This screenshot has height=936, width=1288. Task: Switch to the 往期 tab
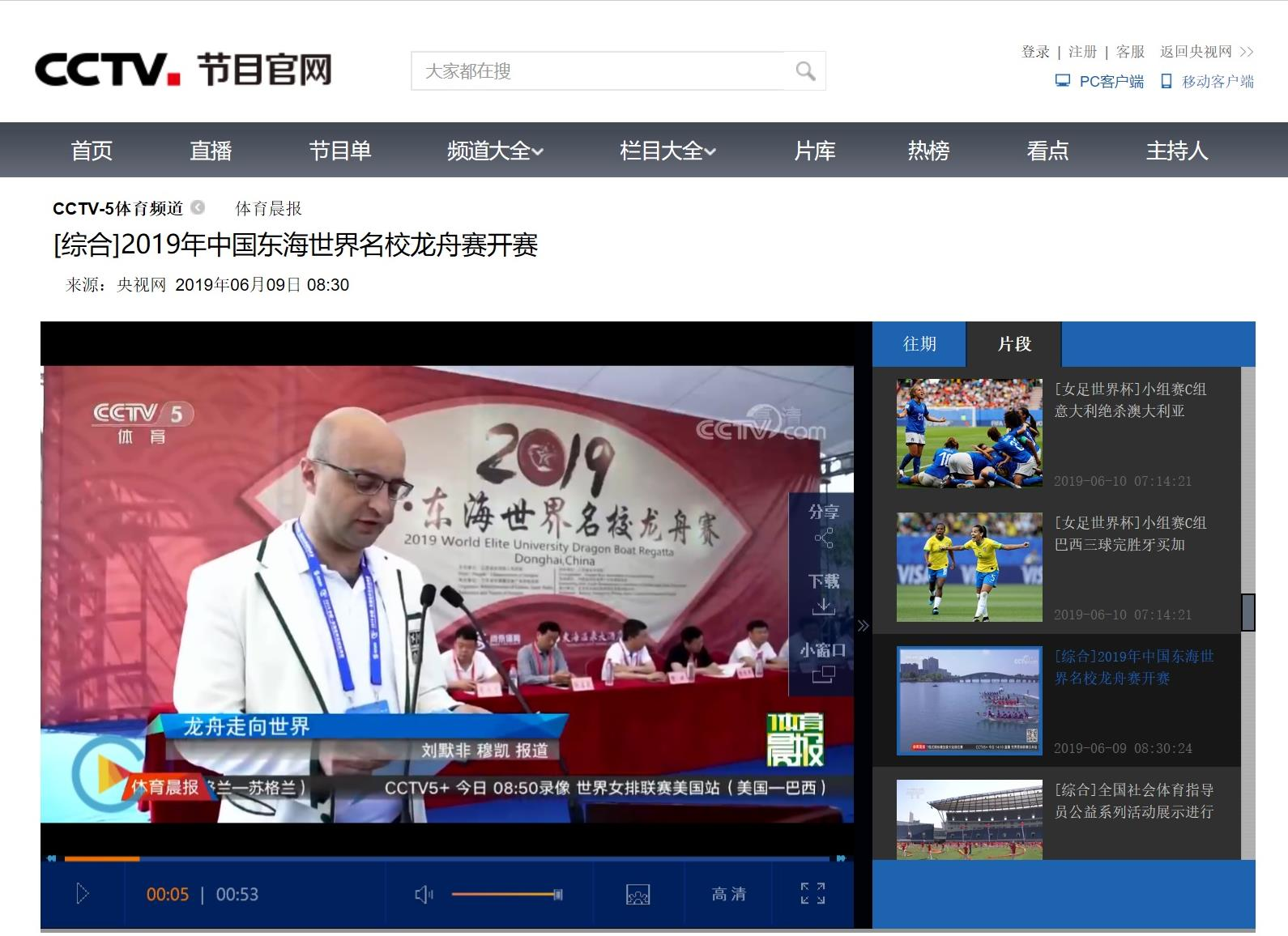tap(919, 344)
